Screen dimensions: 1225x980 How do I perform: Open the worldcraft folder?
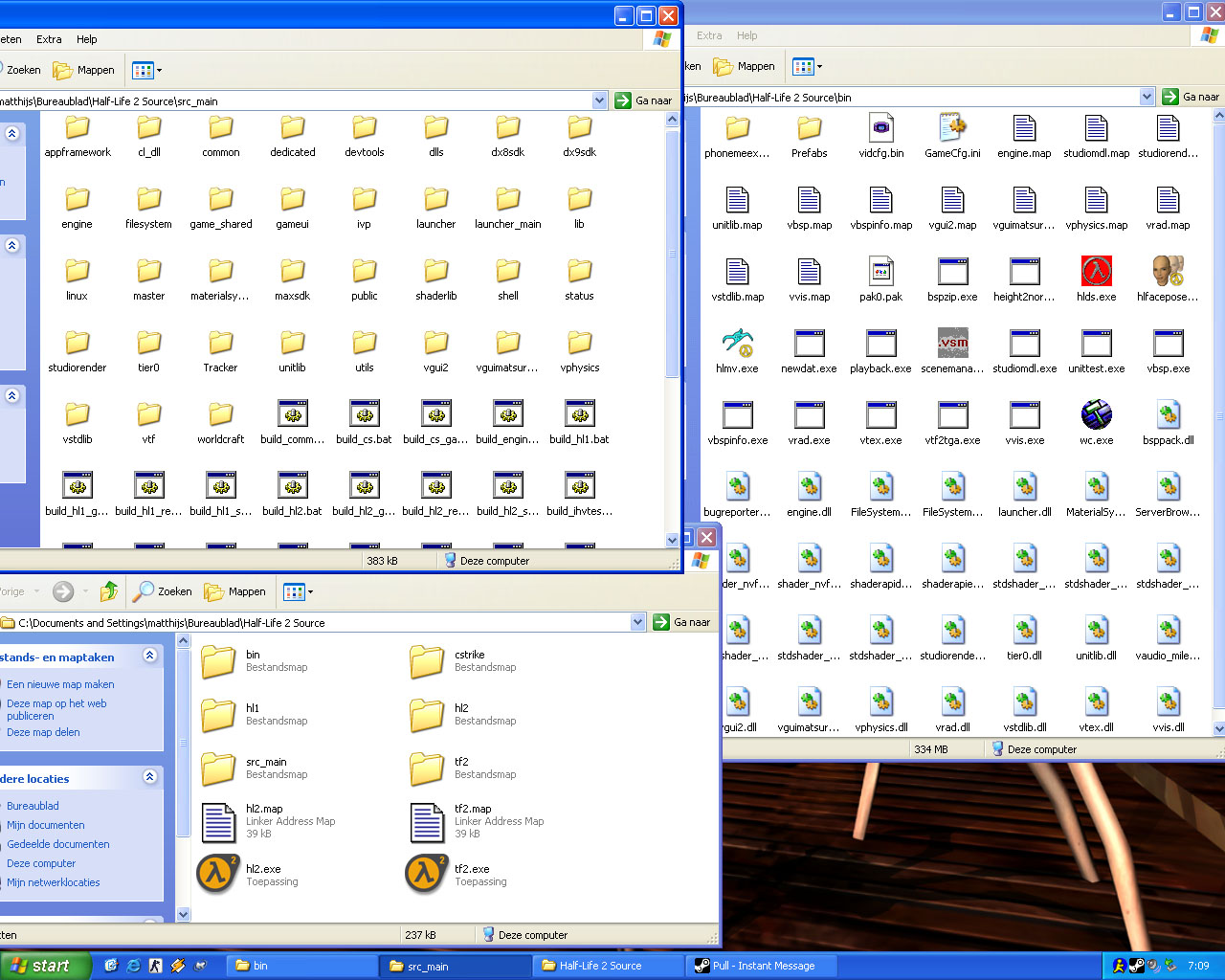[x=220, y=414]
